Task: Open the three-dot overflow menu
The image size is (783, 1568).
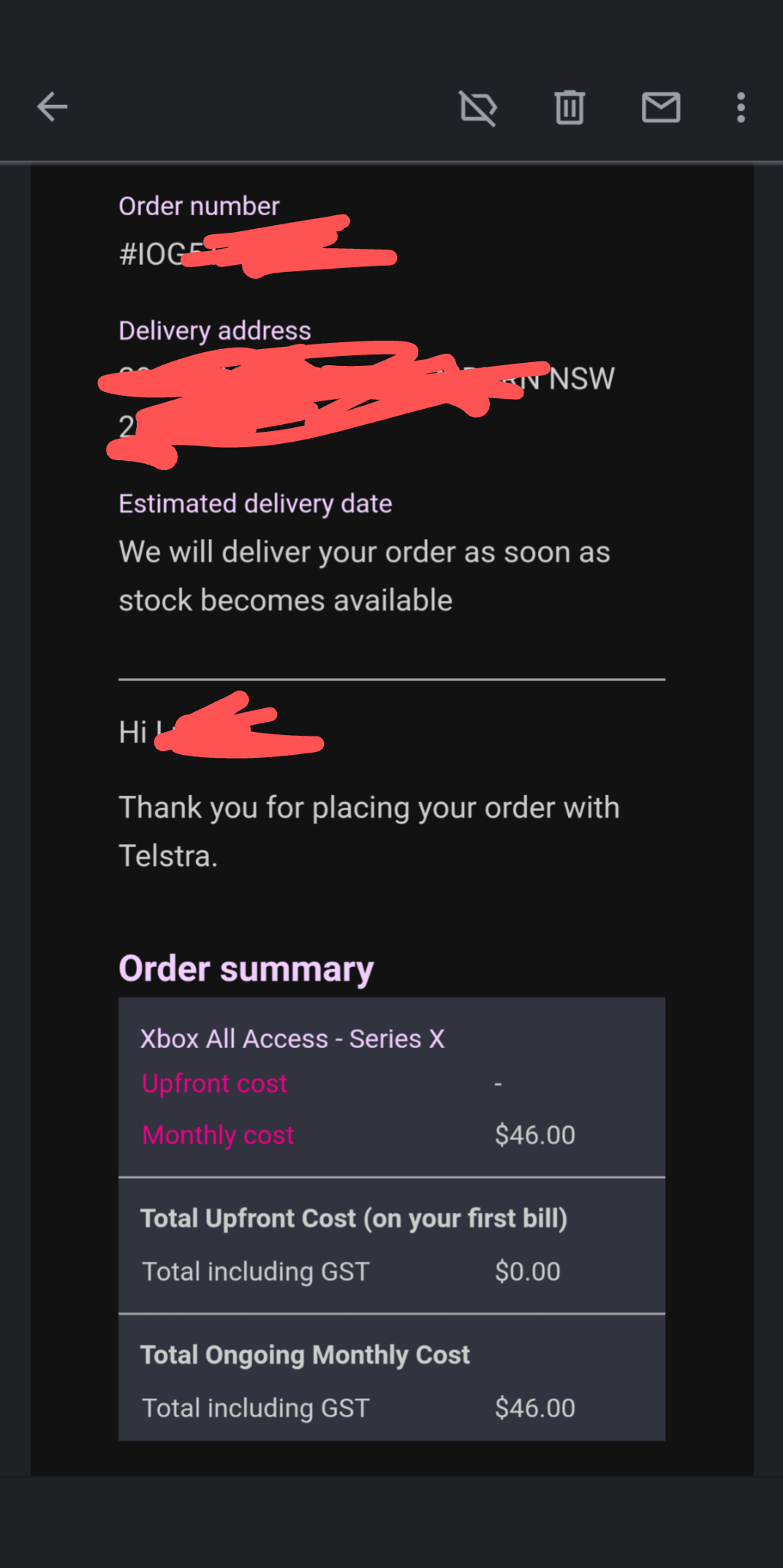Action: [x=741, y=107]
